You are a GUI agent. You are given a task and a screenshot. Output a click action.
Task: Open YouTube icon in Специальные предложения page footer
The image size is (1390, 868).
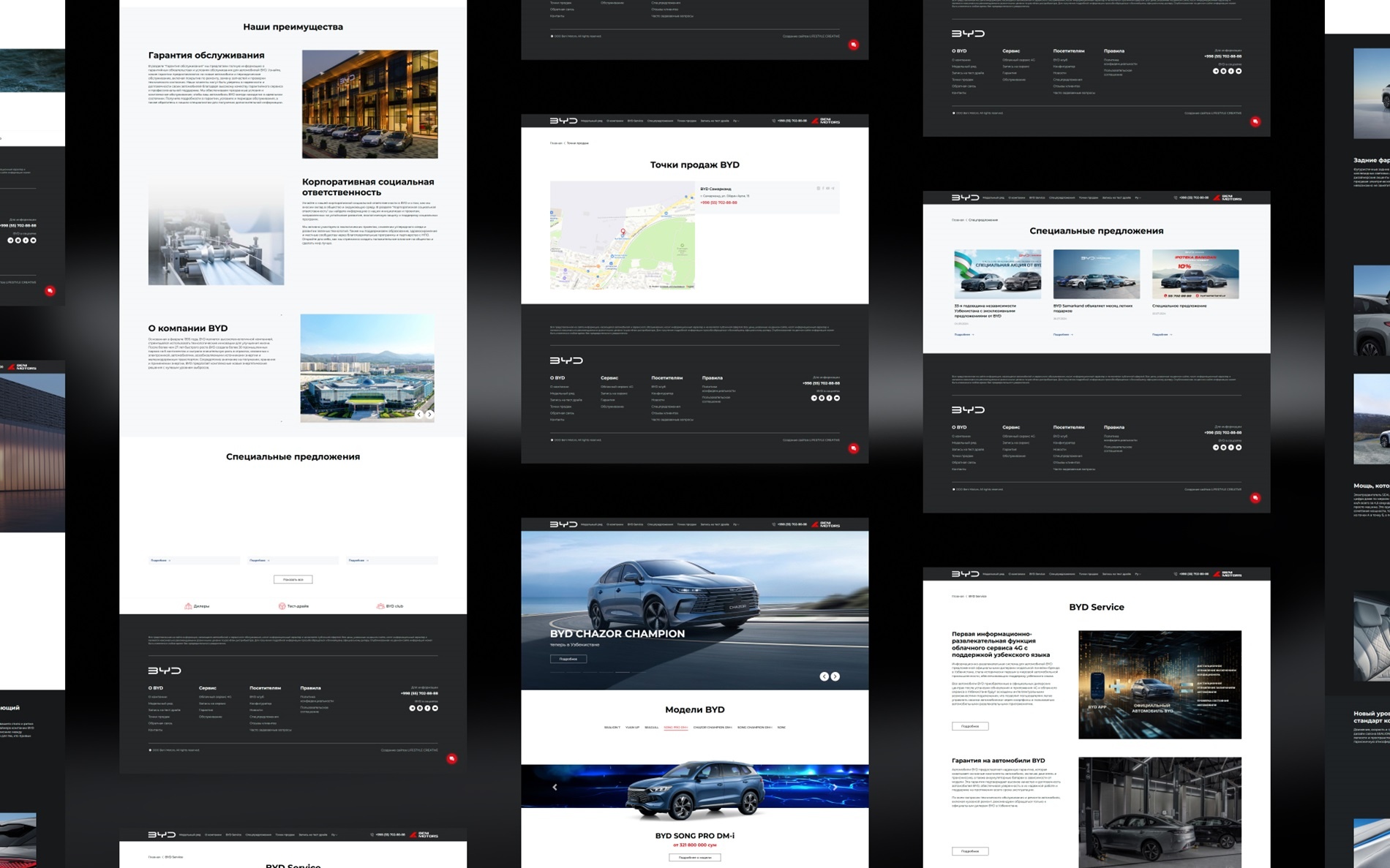1239,448
